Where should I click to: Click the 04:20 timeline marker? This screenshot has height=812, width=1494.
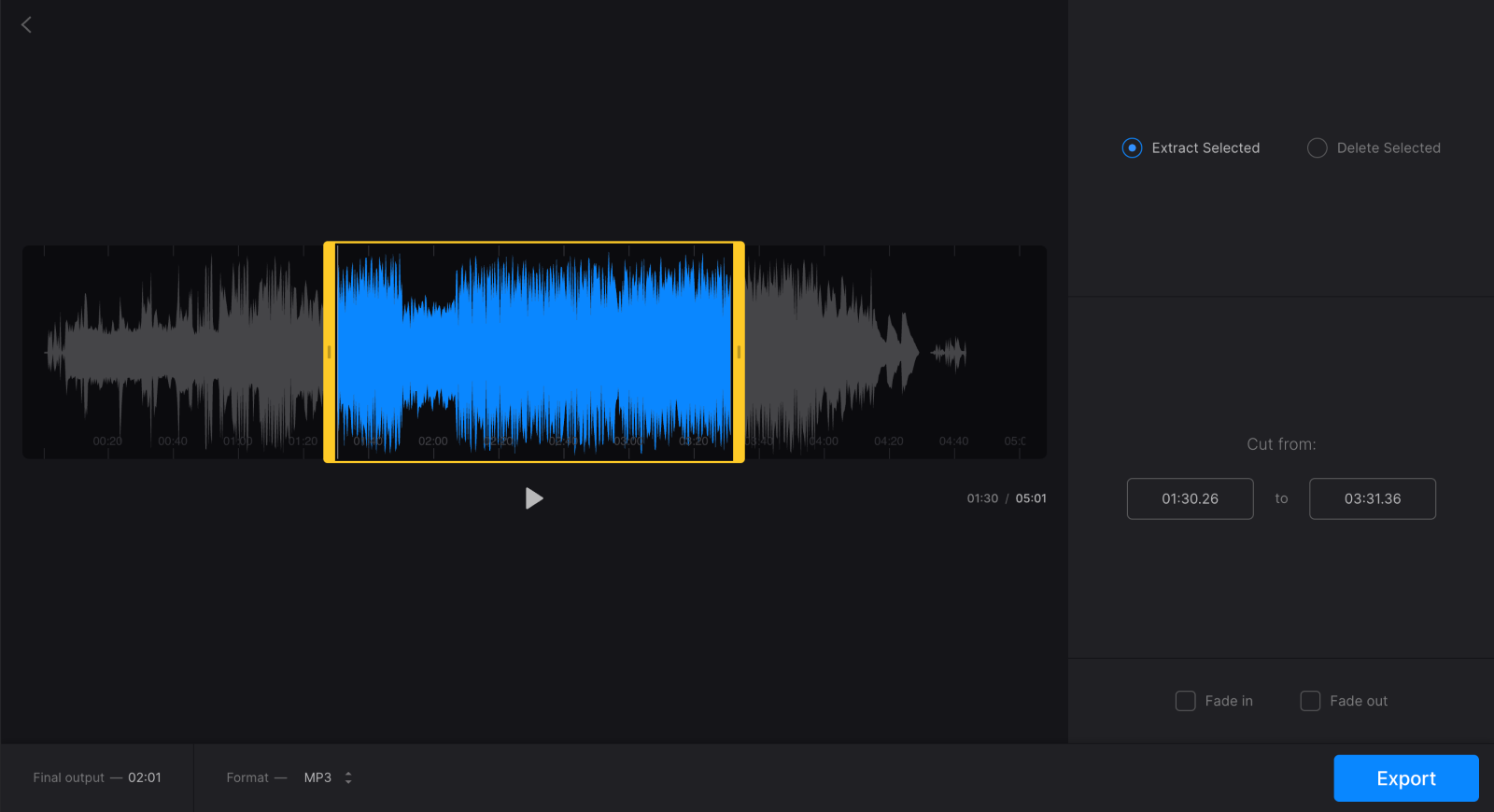889,441
